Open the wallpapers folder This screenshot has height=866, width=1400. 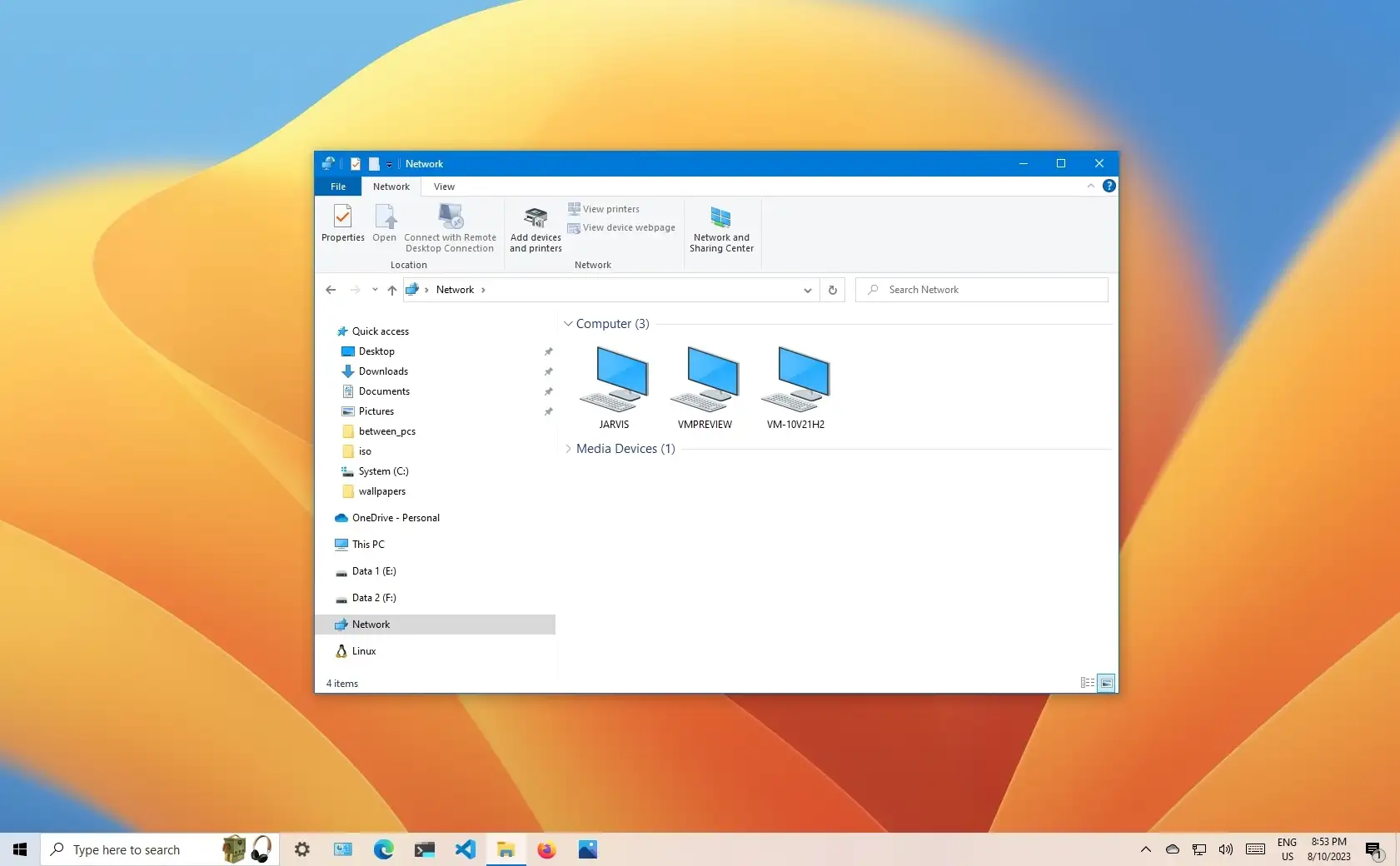373,491
